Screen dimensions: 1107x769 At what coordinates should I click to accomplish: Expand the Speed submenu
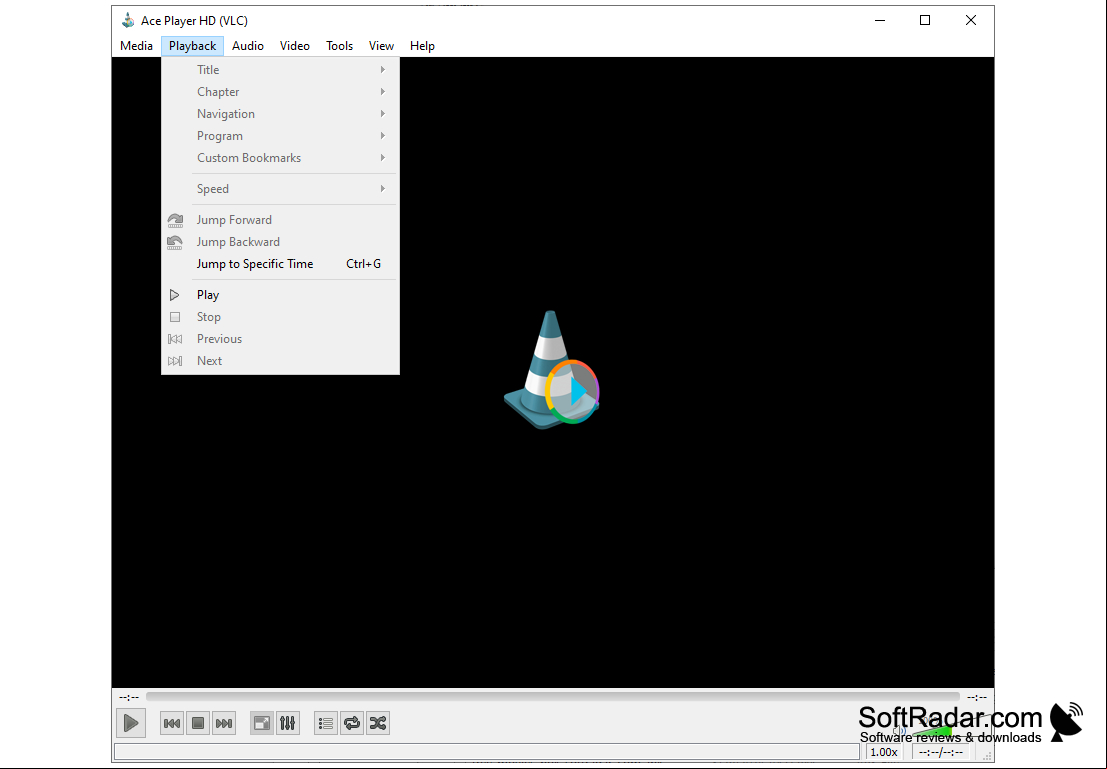pyautogui.click(x=280, y=189)
